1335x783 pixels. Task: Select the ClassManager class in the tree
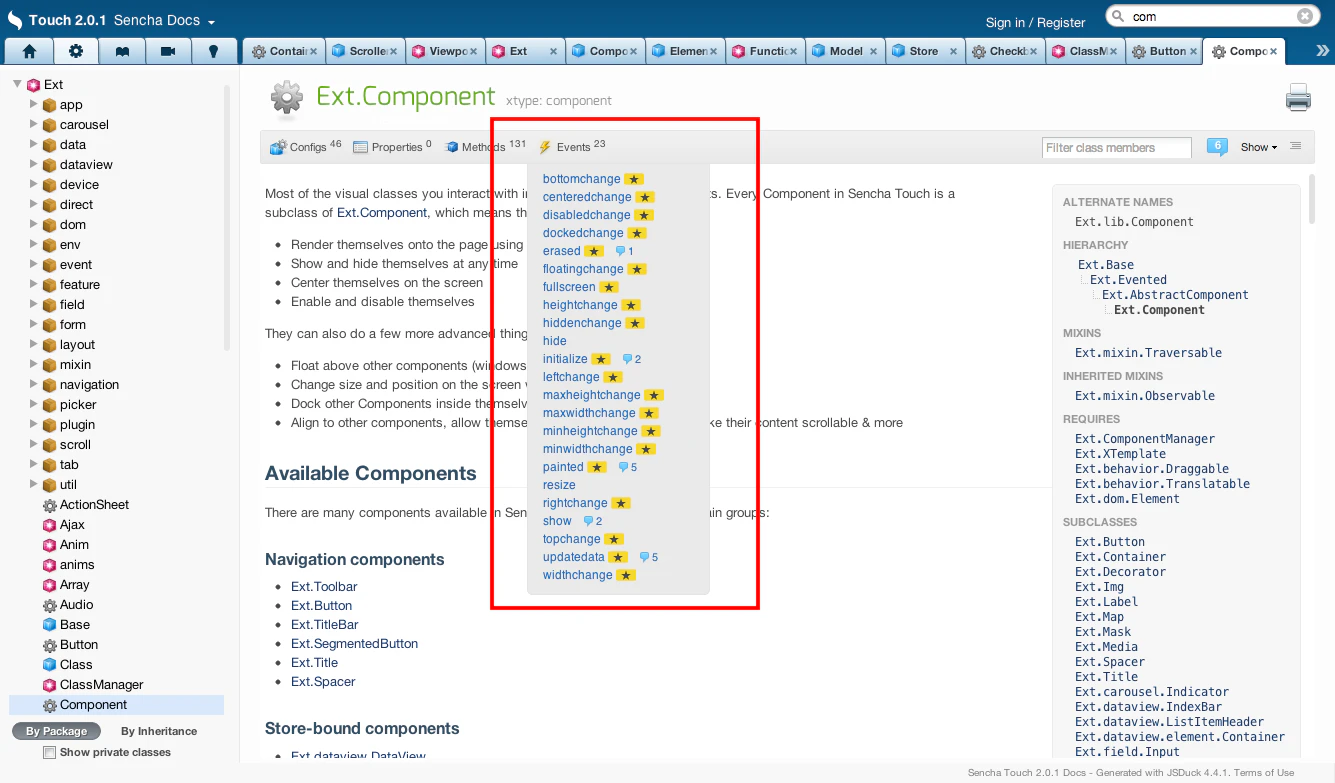101,685
